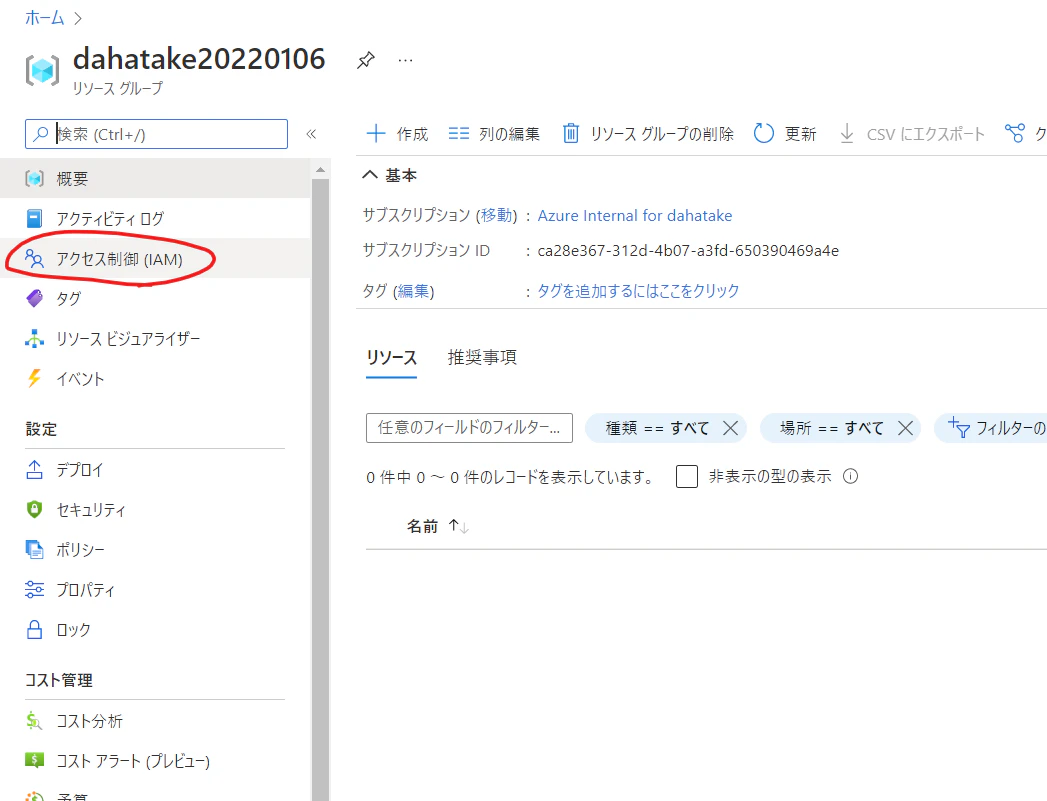This screenshot has height=801, width=1047.
Task: Collapse the 基本 section chevron
Action: (370, 175)
